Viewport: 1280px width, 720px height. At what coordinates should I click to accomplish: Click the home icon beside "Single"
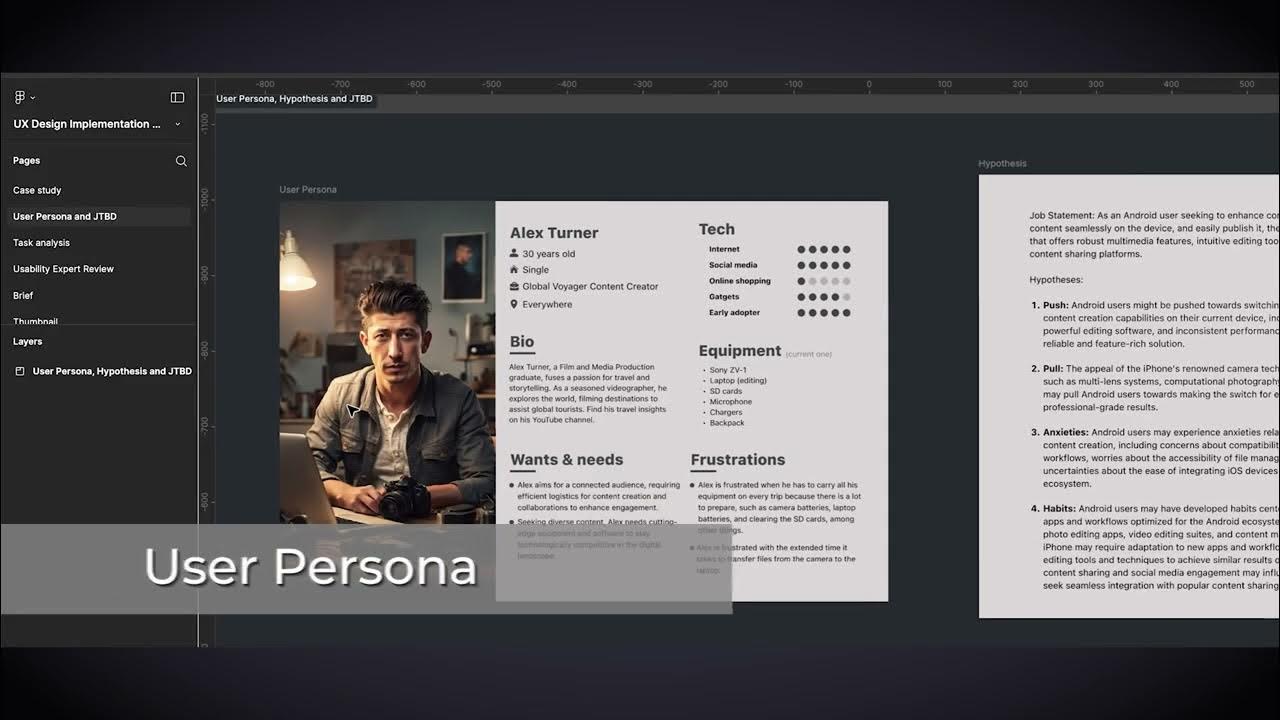[514, 270]
